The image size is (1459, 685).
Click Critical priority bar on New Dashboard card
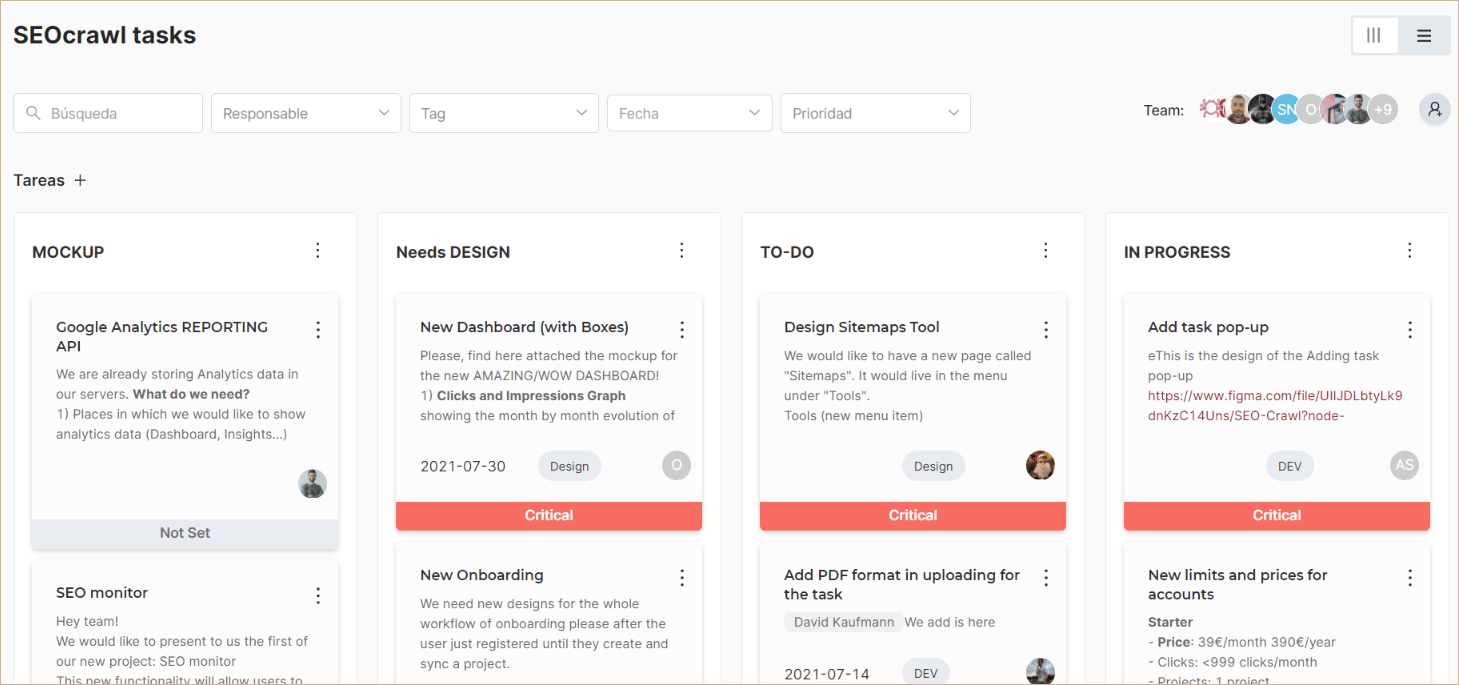(549, 516)
